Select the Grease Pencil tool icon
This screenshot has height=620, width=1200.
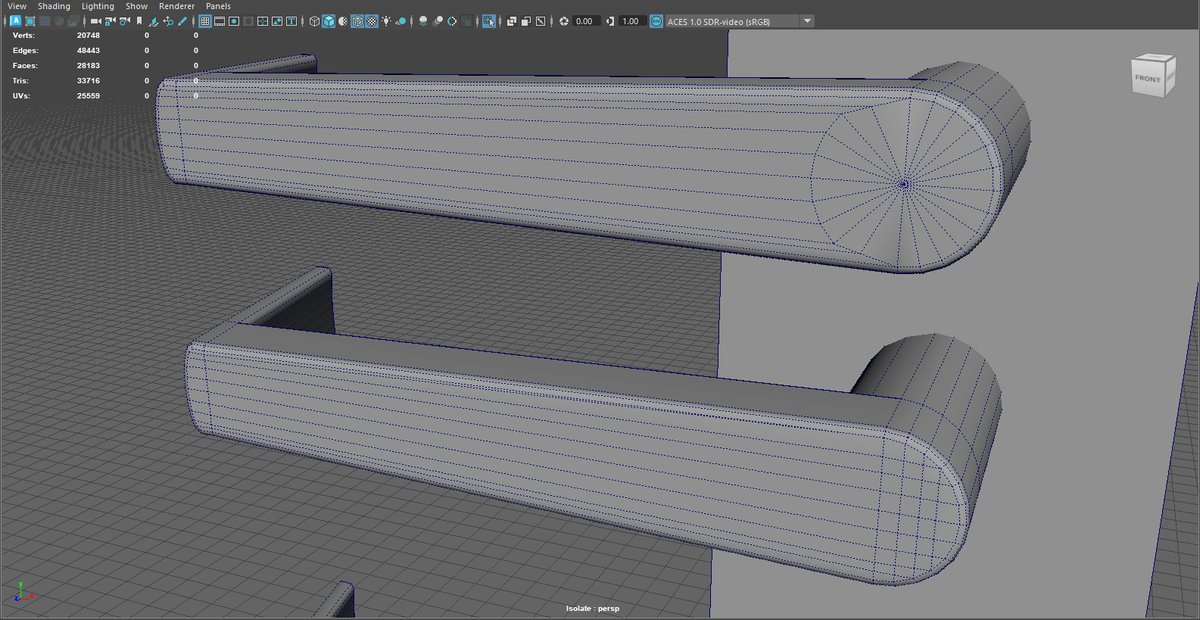pyautogui.click(x=182, y=21)
